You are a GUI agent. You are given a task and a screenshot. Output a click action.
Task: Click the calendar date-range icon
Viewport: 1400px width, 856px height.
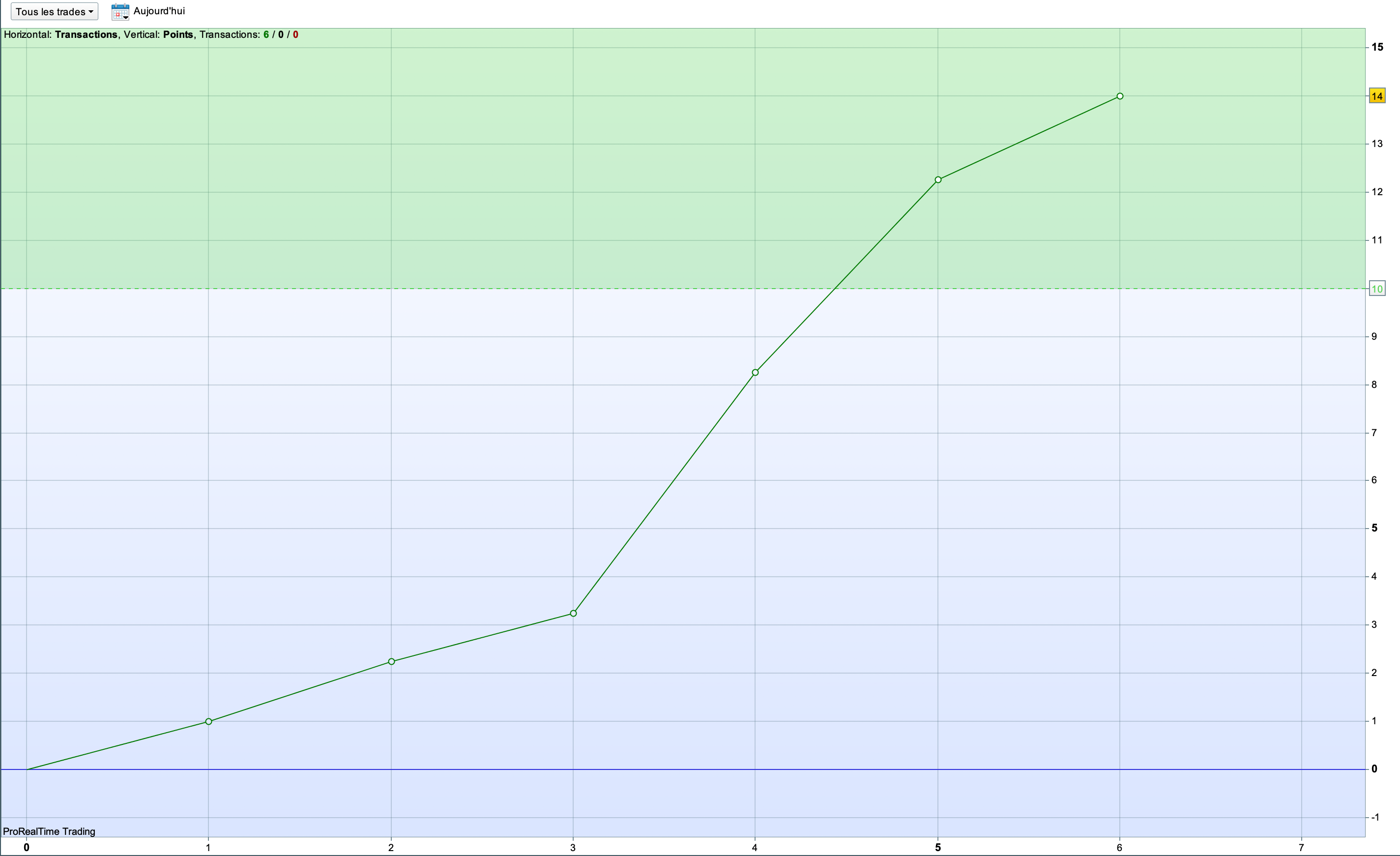coord(120,11)
